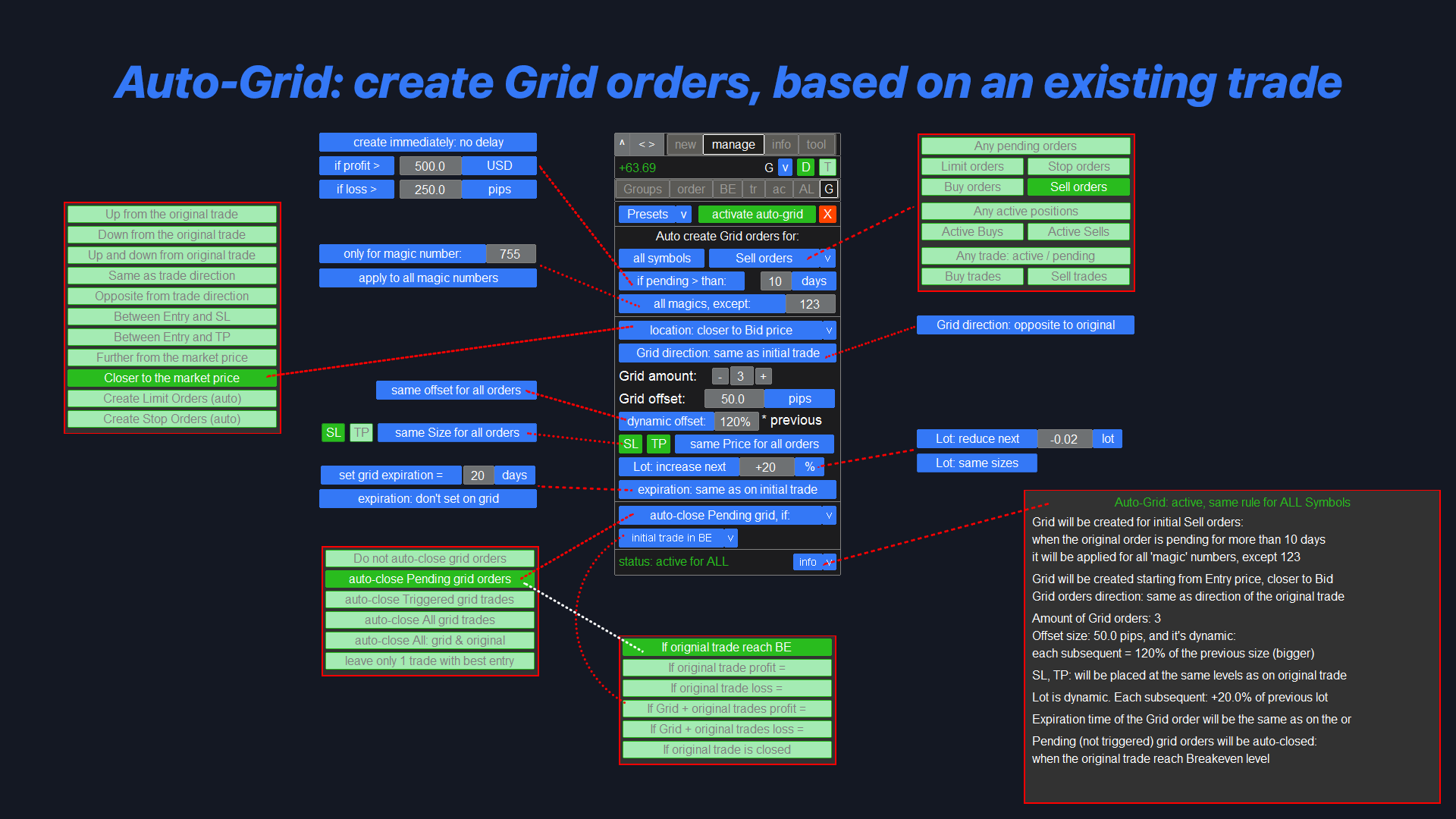Image resolution: width=1456 pixels, height=819 pixels.
Task: Toggle the TP button
Action: click(658, 444)
